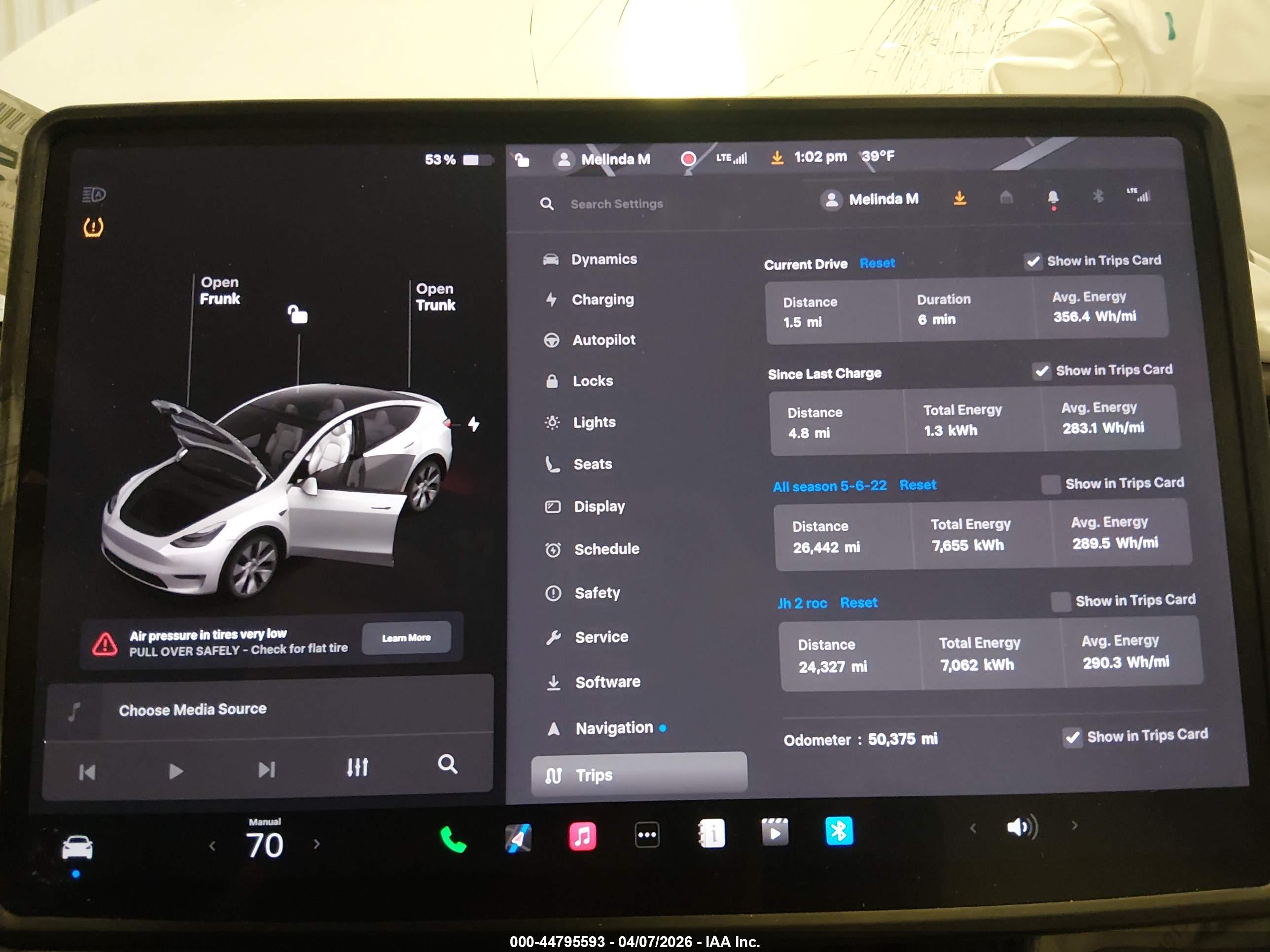Viewport: 1270px width, 952px height.
Task: Reset the All season 5-6-22 trip
Action: pos(917,485)
